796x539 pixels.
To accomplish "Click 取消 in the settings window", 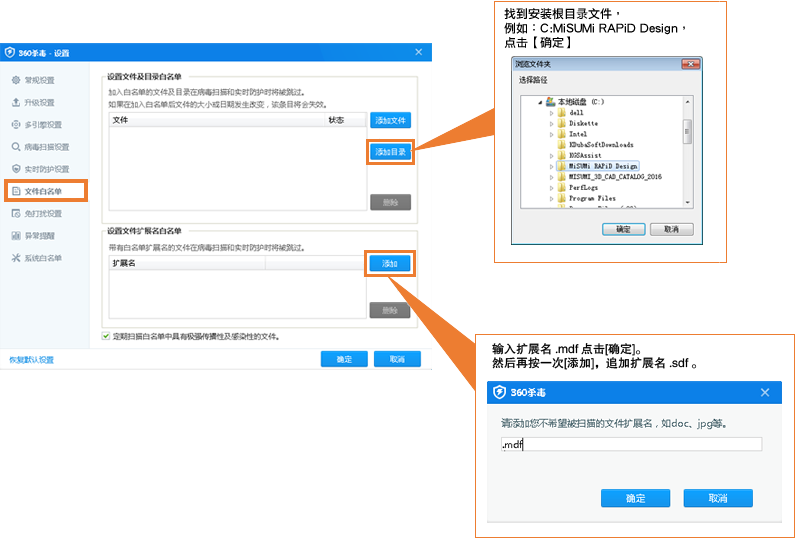I will (397, 359).
